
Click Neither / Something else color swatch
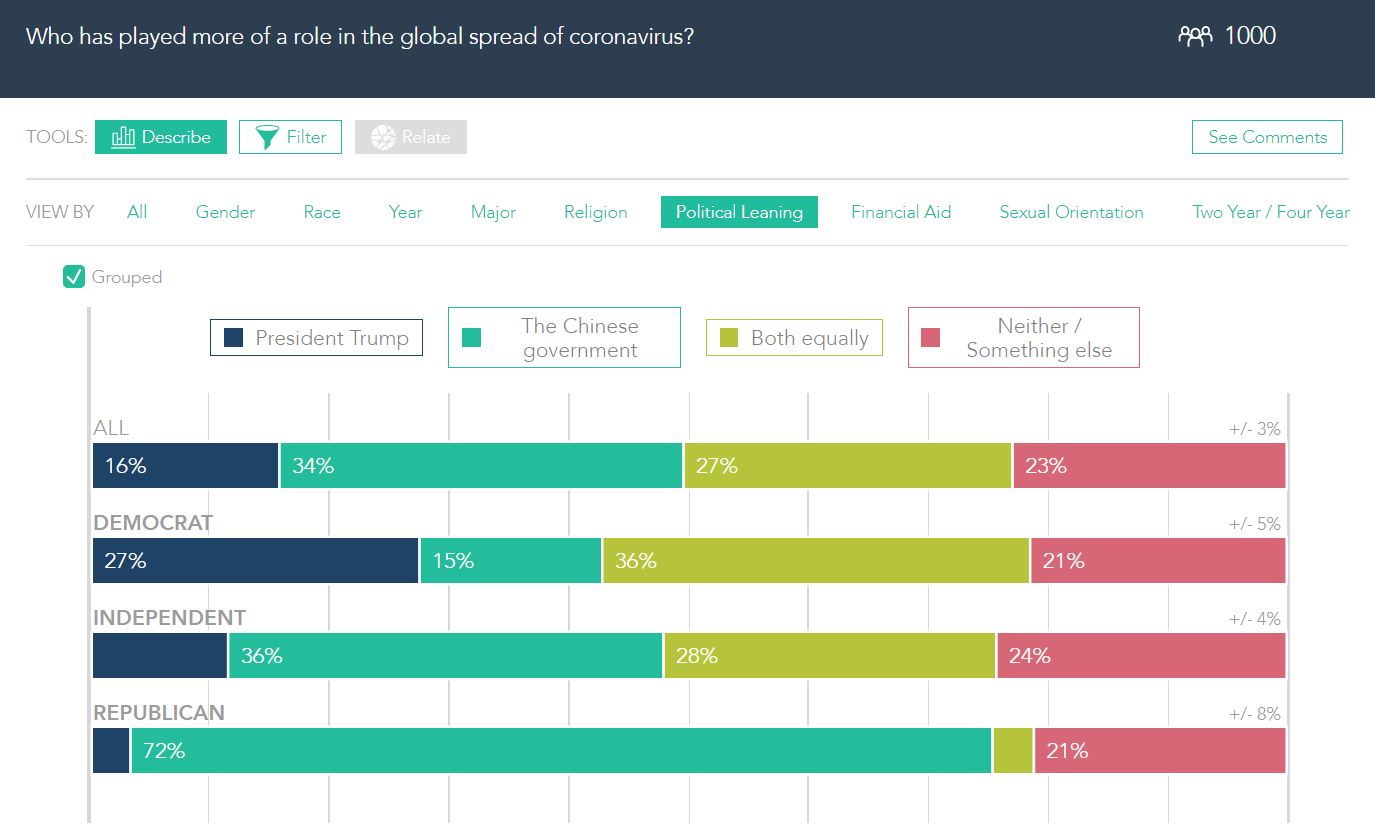(x=930, y=338)
